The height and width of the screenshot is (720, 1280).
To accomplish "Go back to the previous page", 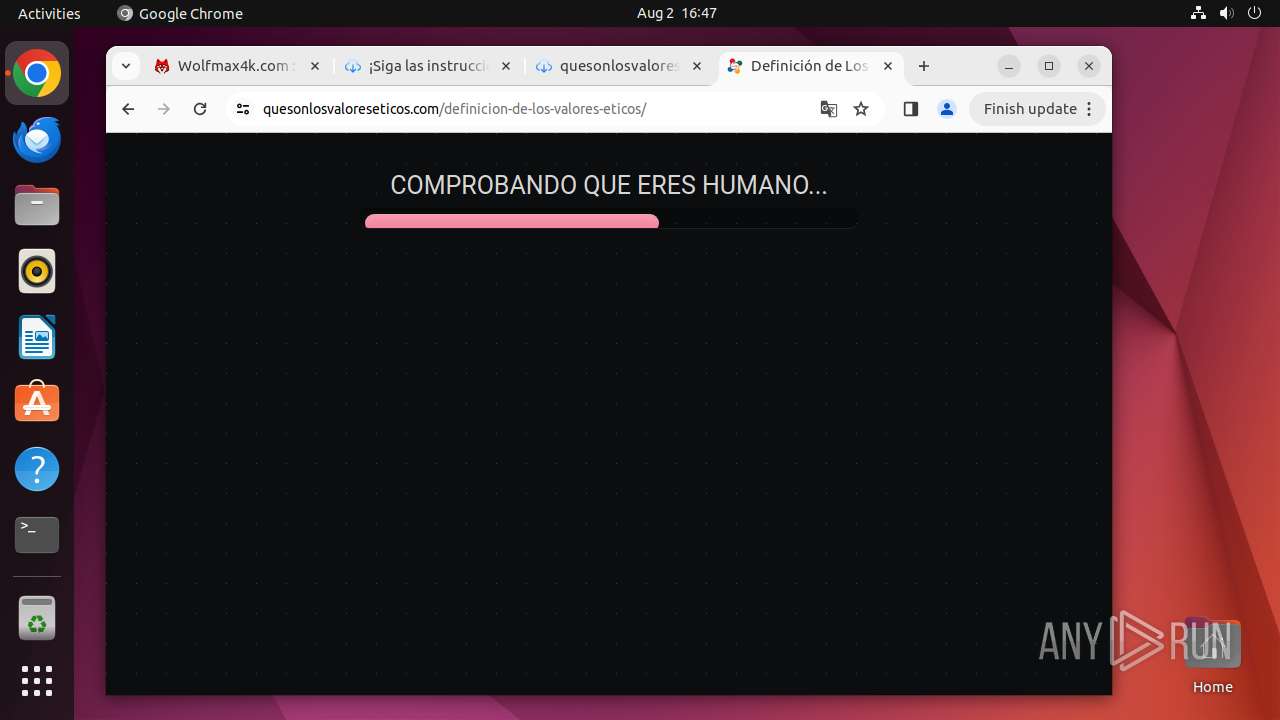I will click(x=128, y=109).
